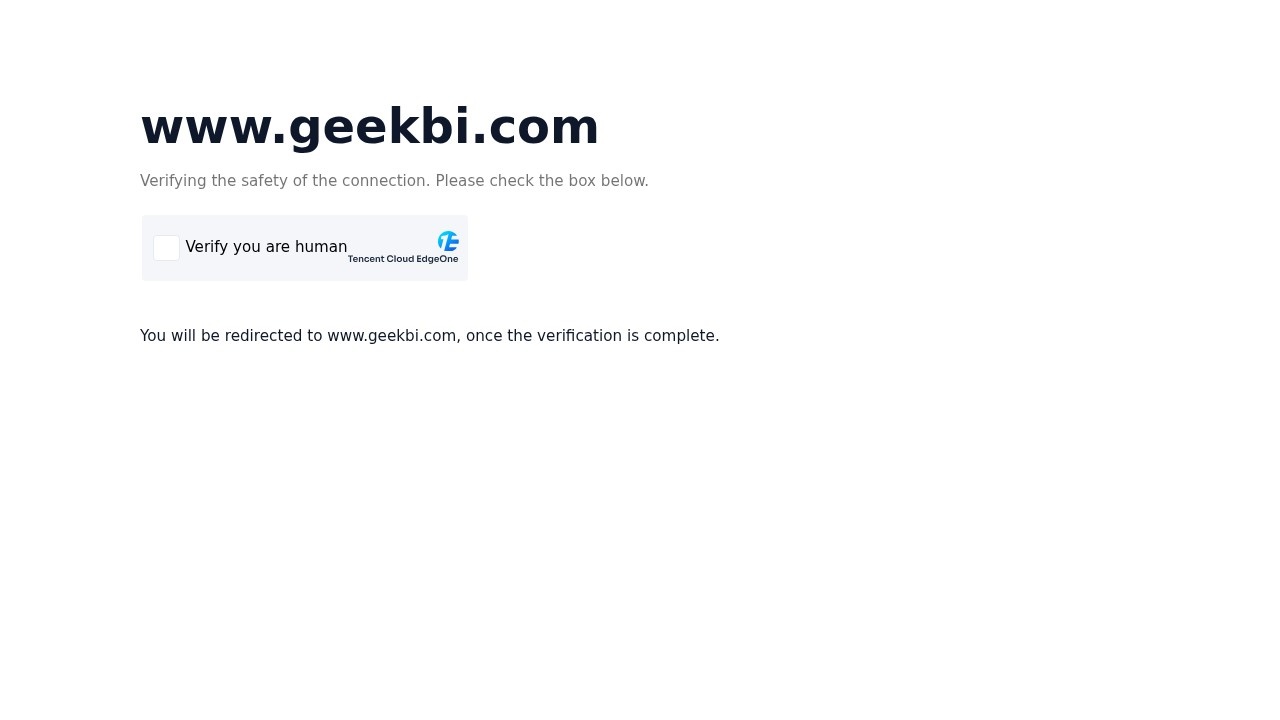Click the 'Verifying the safety of the connection' text

[285, 181]
